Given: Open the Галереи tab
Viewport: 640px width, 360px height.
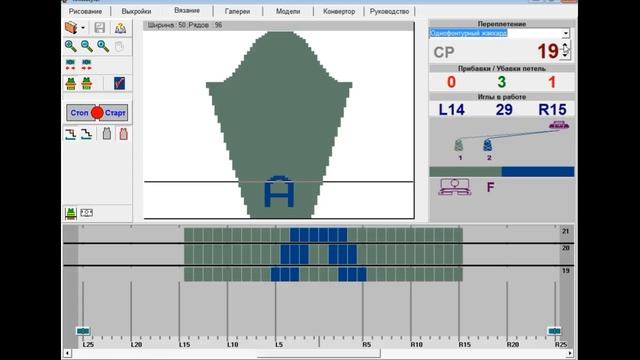Looking at the screenshot, I should [x=237, y=11].
